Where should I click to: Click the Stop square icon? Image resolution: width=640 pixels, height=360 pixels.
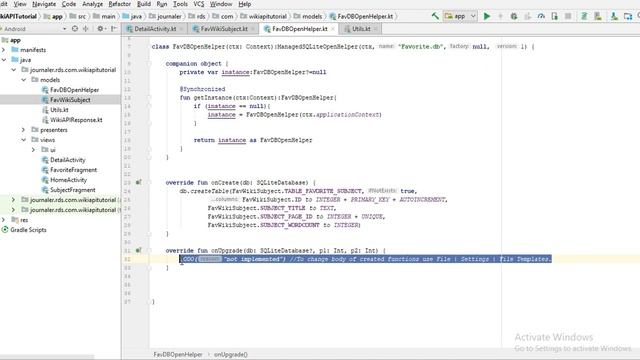(568, 16)
